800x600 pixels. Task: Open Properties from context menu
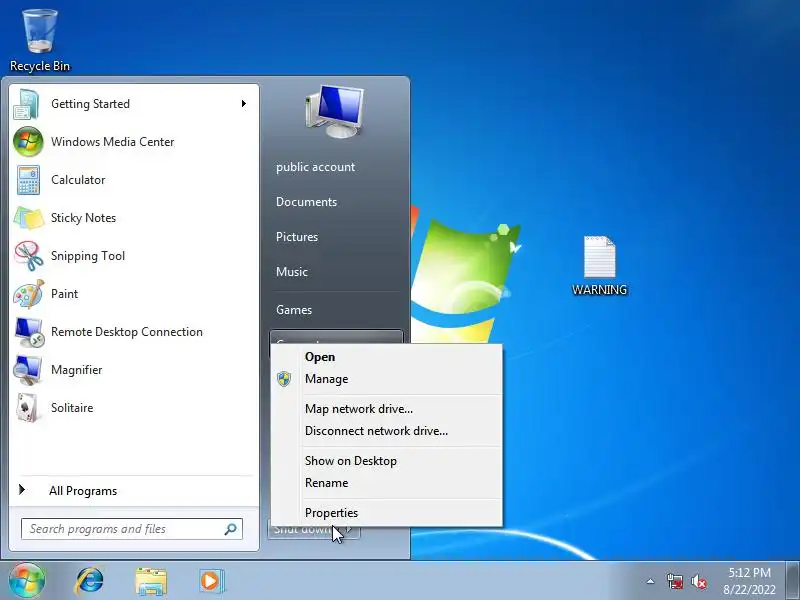(387, 513)
